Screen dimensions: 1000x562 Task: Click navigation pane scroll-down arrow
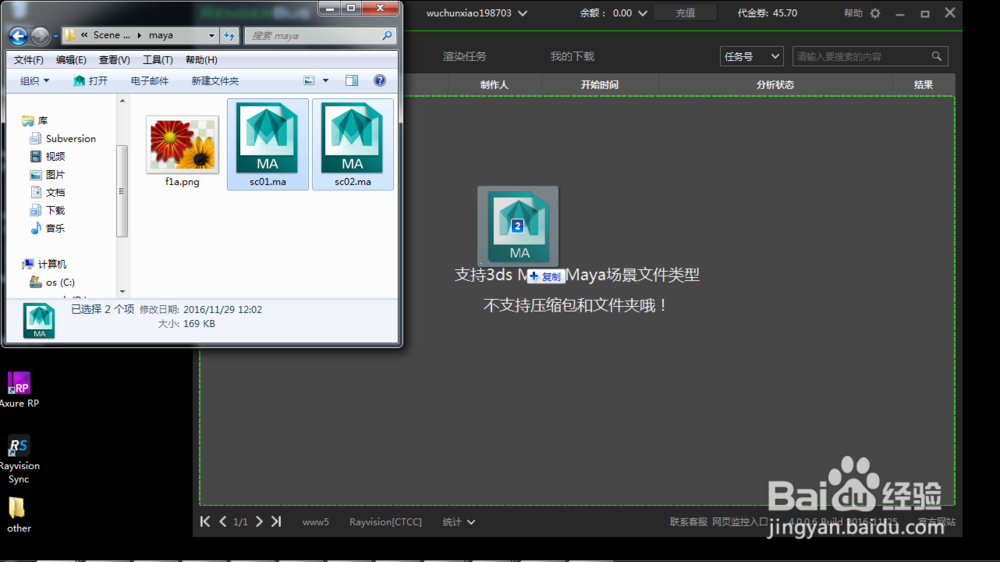[x=122, y=292]
